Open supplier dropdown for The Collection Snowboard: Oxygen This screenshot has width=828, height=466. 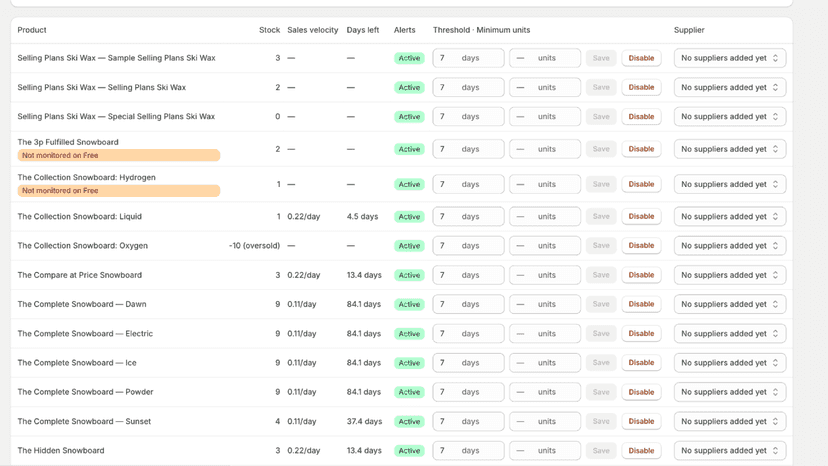click(730, 246)
